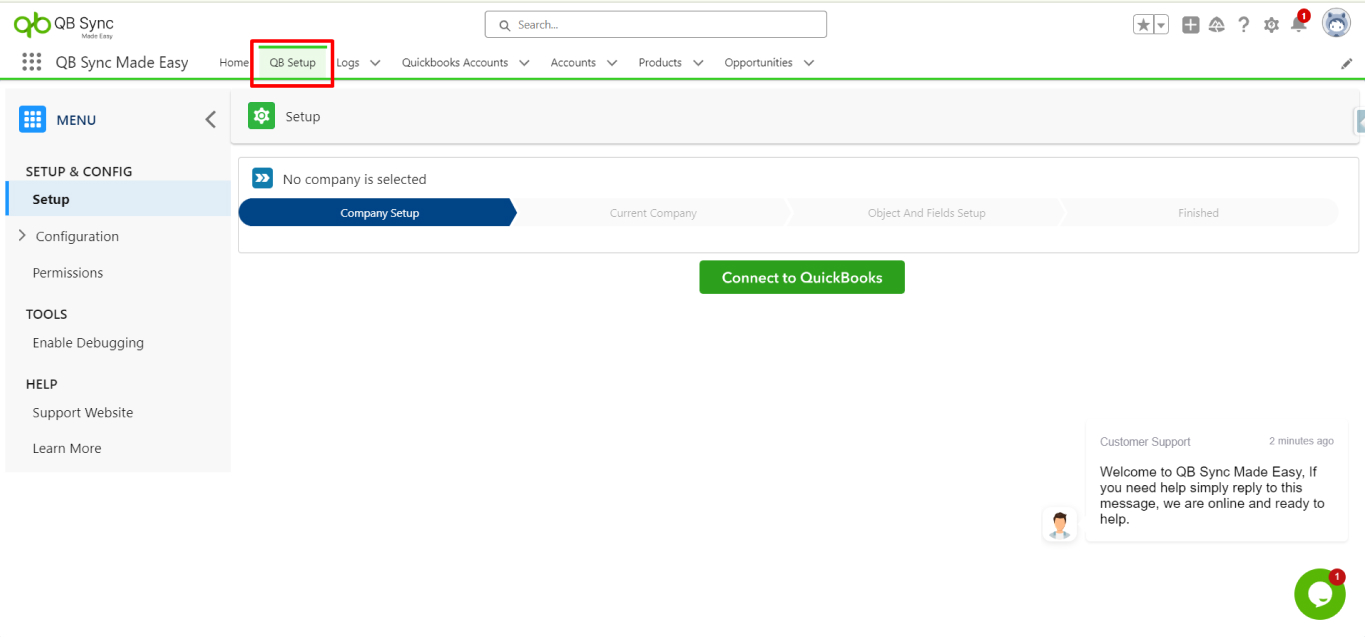
Task: Click the green Setup gear icon
Action: pyautogui.click(x=261, y=116)
